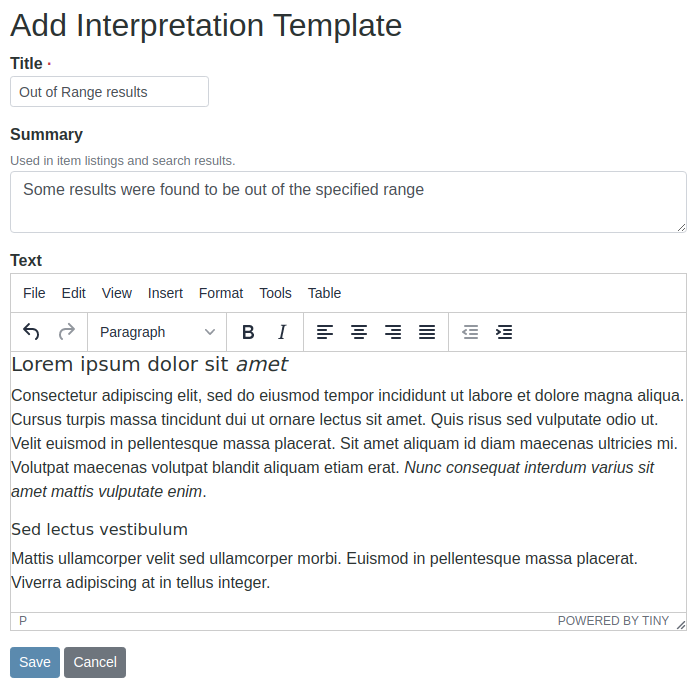Toggle italic formatting in editor toolbar

[x=282, y=332]
